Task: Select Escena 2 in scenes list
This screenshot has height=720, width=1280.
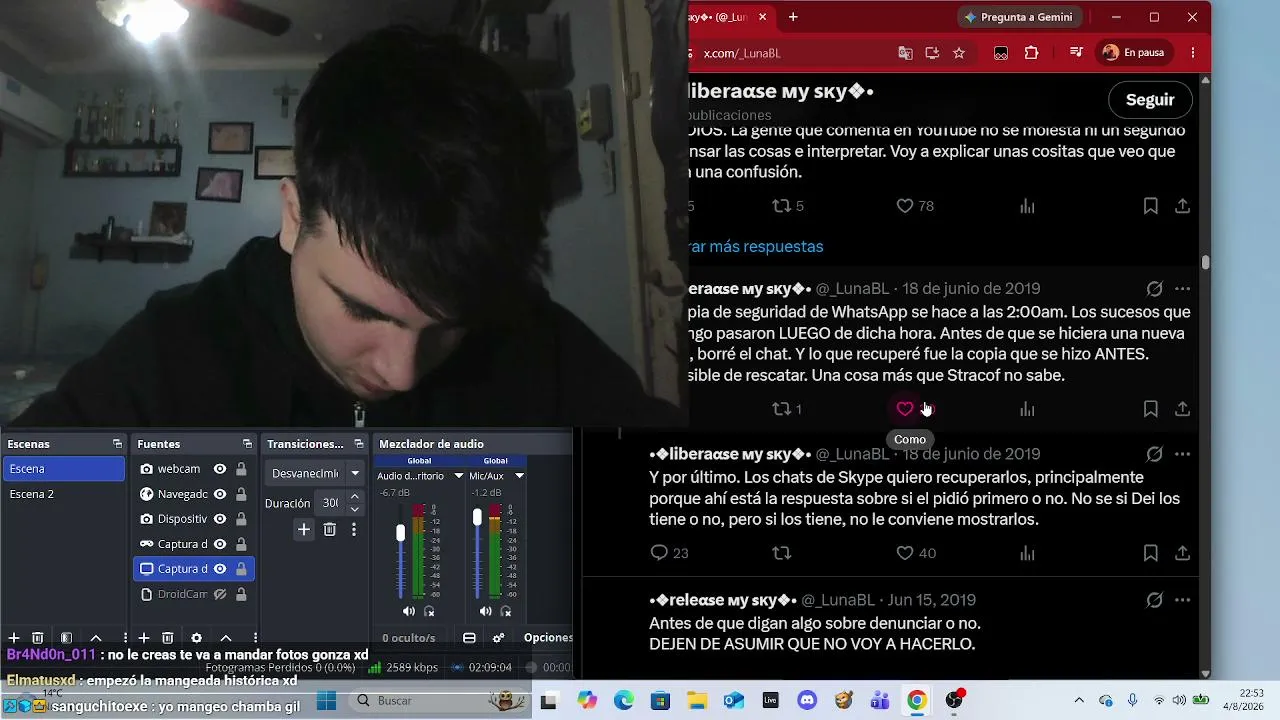Action: click(x=64, y=494)
